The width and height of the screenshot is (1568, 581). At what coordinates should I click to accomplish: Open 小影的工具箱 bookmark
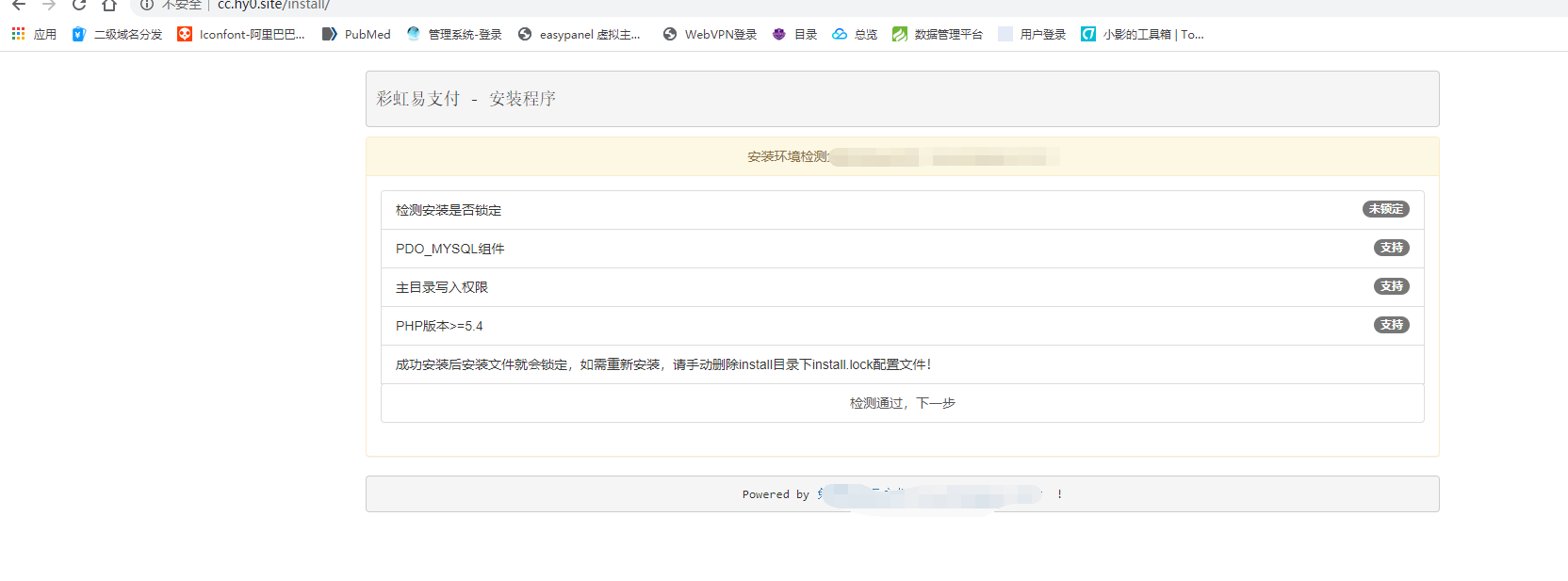tap(1142, 35)
